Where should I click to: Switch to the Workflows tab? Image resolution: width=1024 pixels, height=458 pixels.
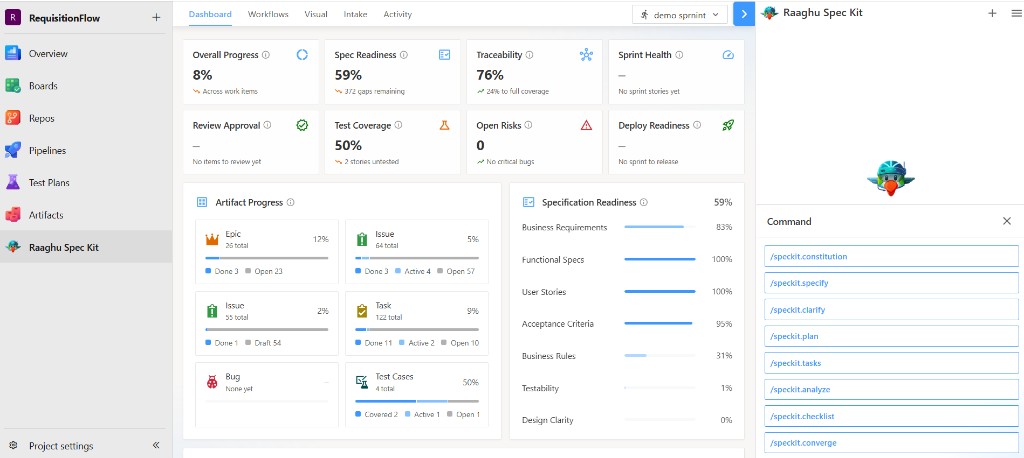coord(268,14)
